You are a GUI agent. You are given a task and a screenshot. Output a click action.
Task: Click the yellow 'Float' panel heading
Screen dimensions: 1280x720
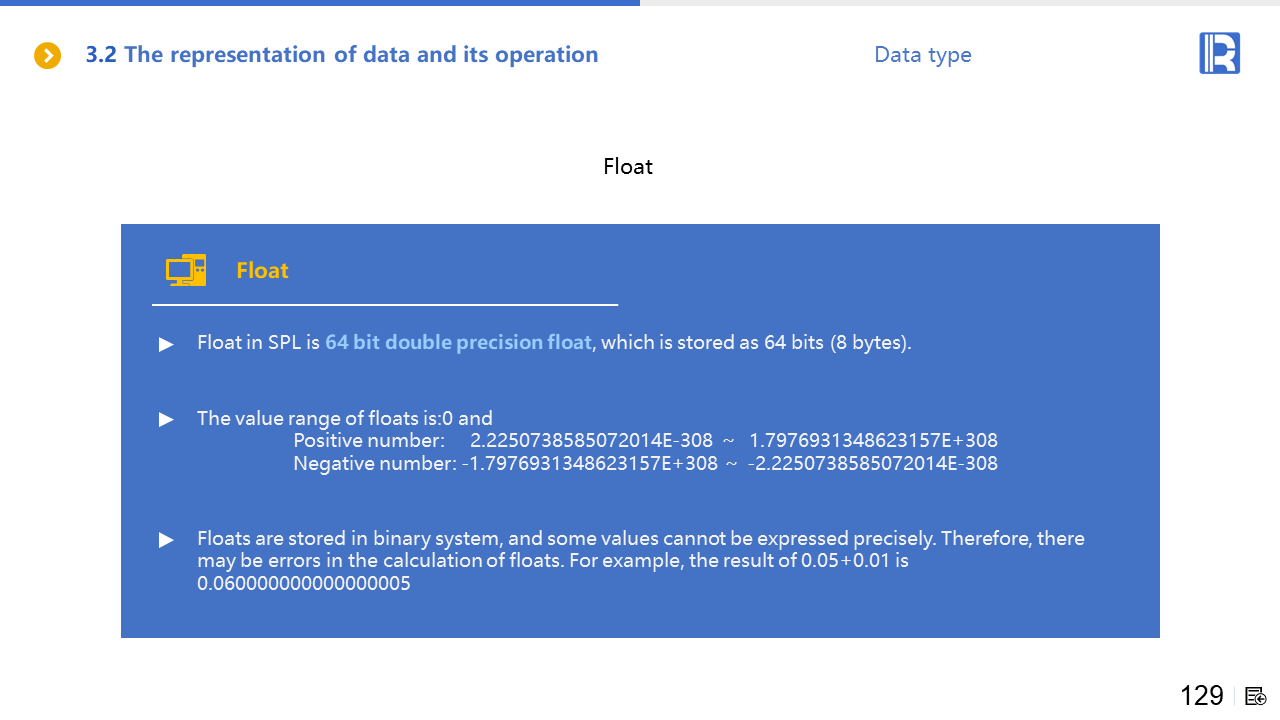[x=262, y=271]
